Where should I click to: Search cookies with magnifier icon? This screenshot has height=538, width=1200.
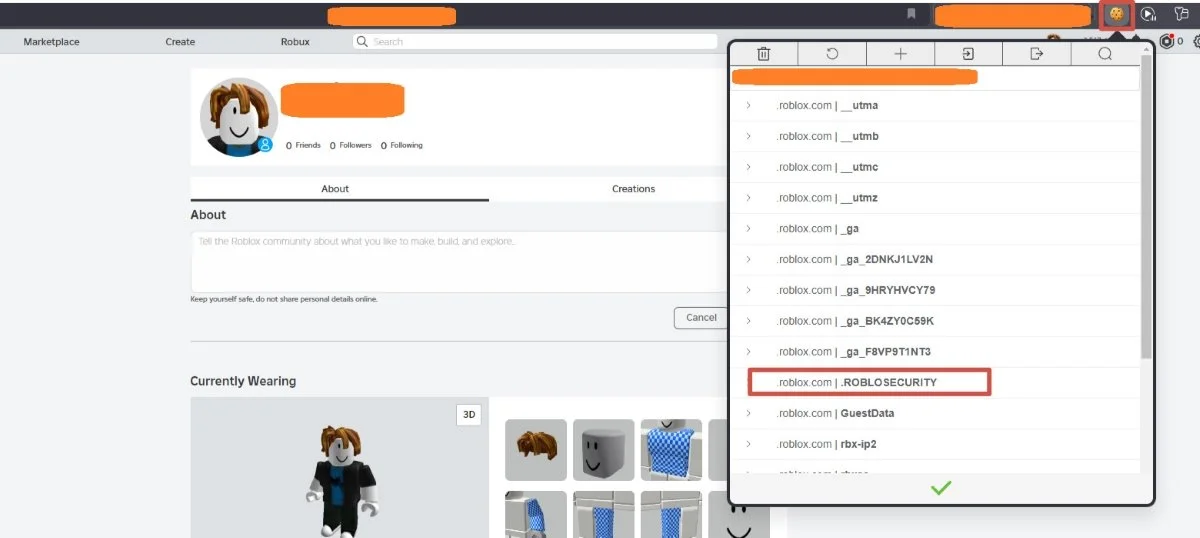click(x=1105, y=54)
